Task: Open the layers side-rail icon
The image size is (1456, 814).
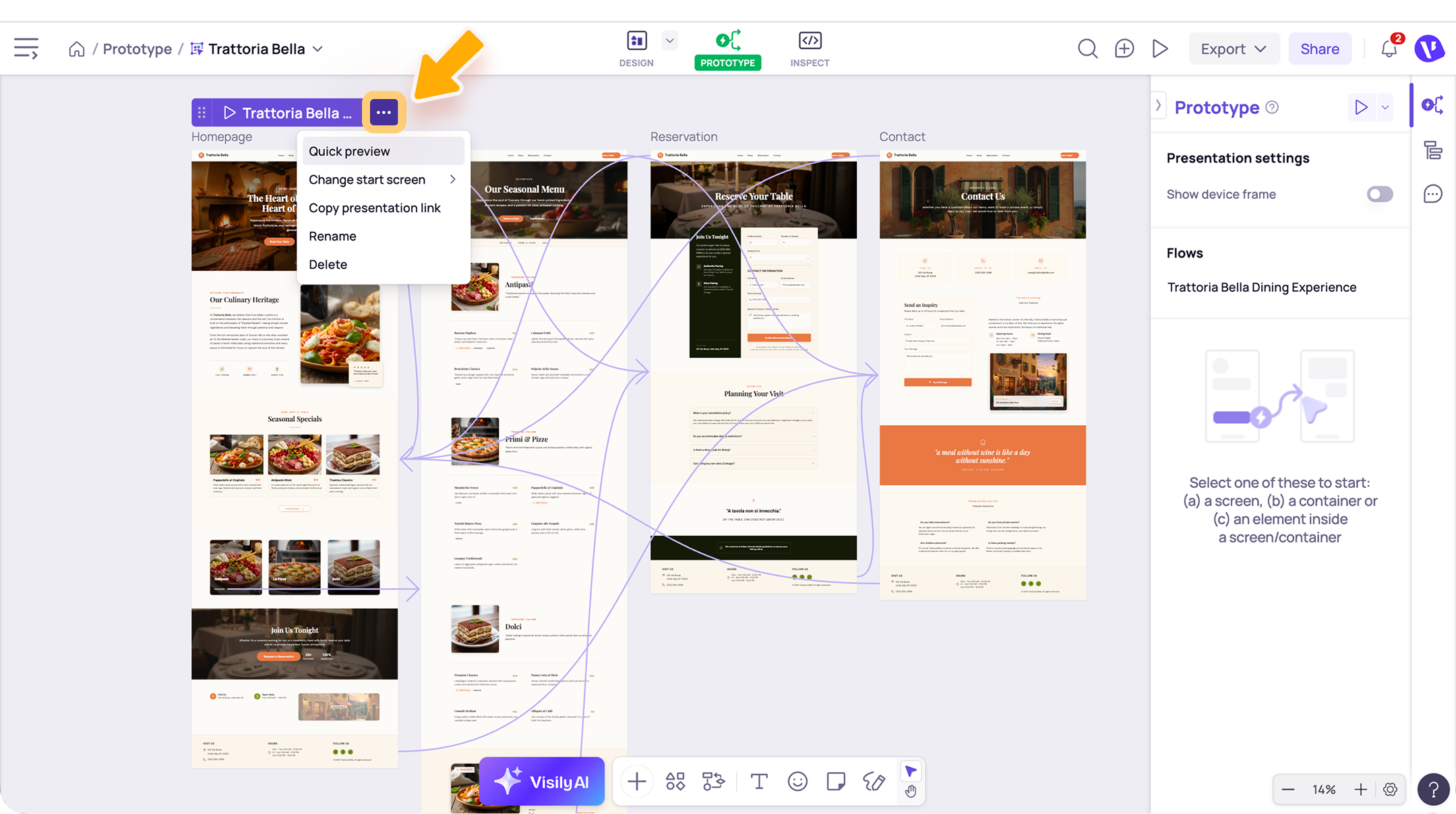Action: [x=1432, y=150]
